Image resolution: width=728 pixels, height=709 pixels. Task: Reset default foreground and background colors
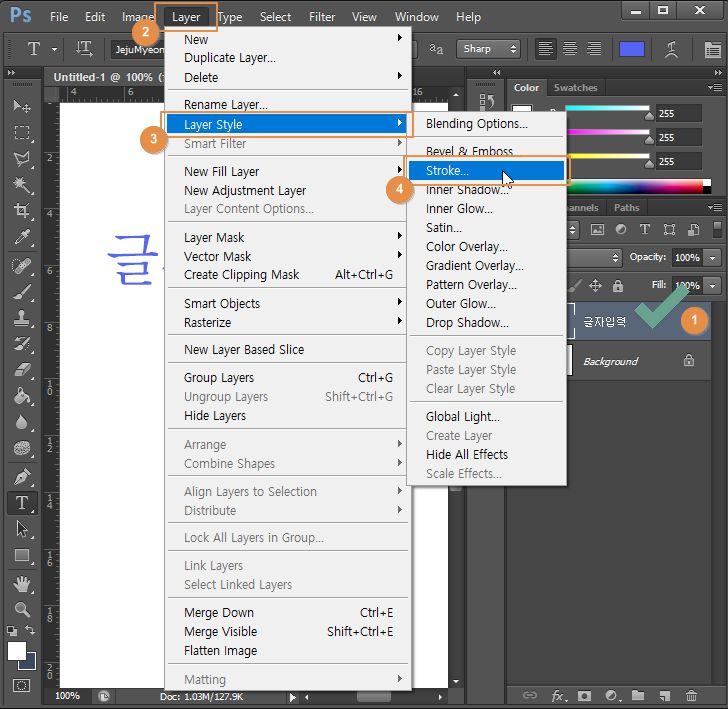[x=12, y=631]
